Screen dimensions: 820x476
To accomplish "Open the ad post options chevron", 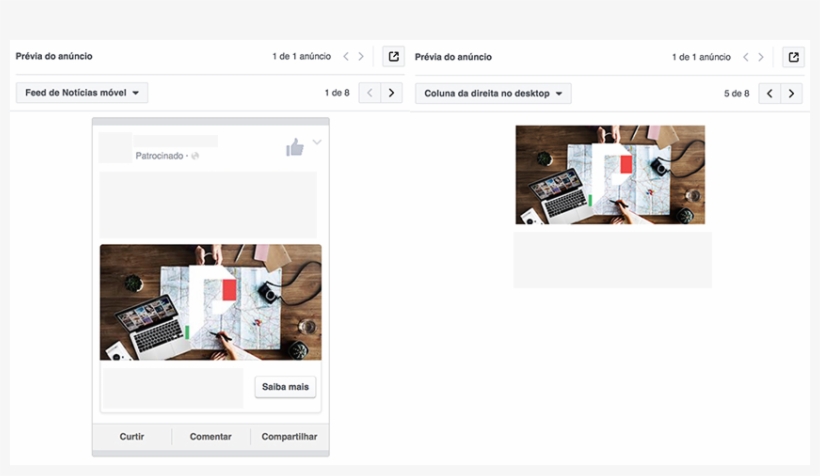I will (x=317, y=143).
